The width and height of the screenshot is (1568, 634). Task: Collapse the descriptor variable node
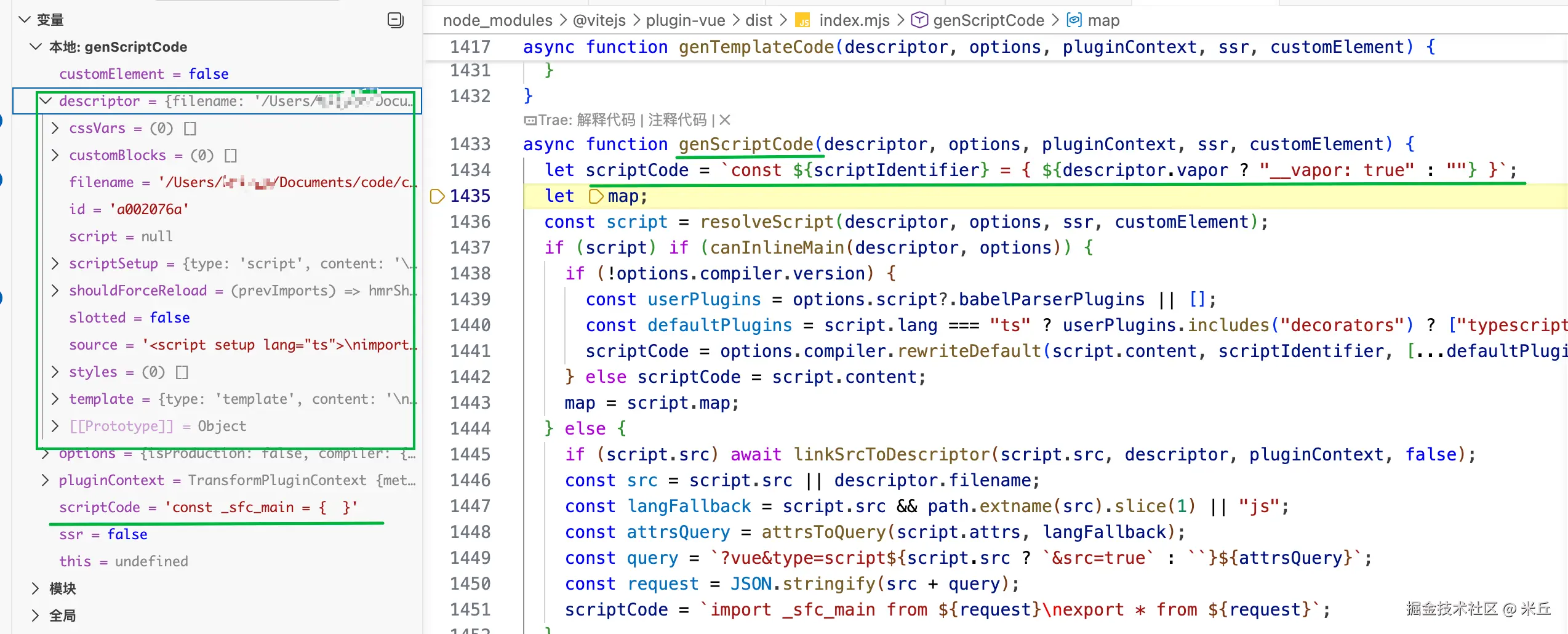tap(46, 101)
